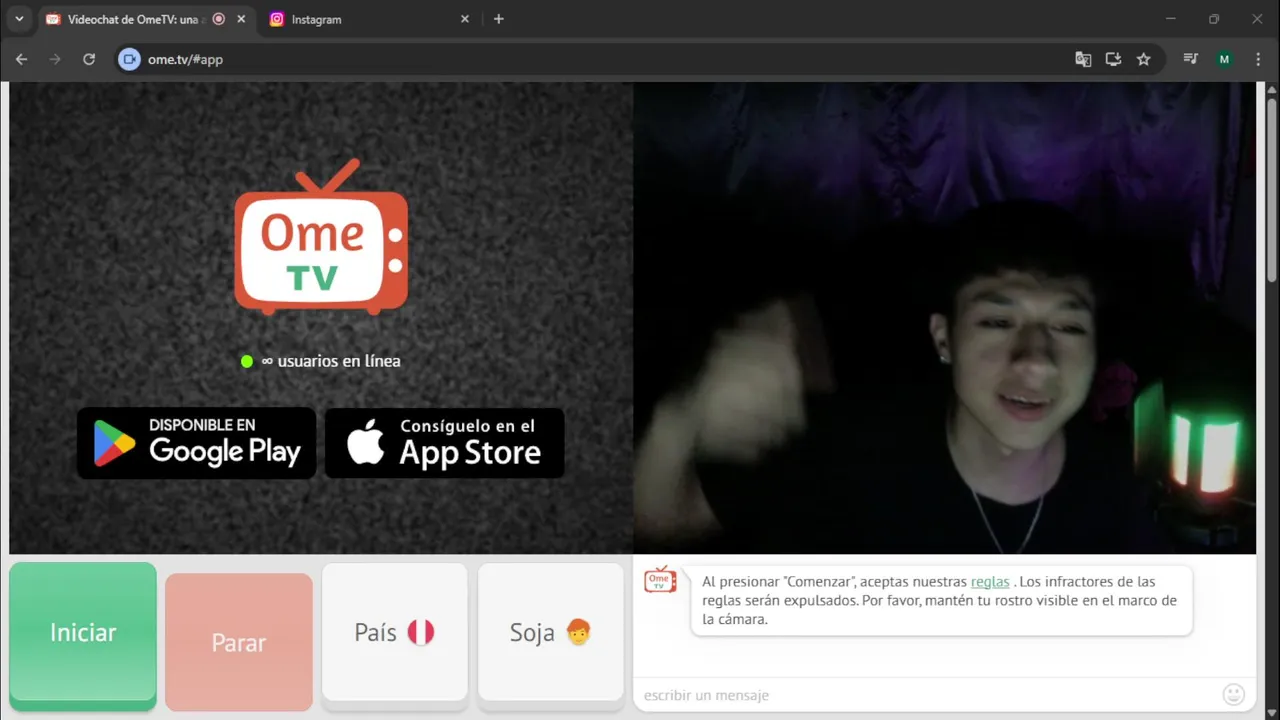Open the App Store download badge

click(445, 443)
